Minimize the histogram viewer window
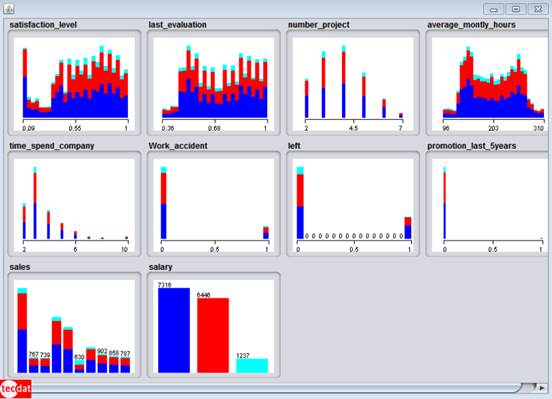Screen dimensions: 552x399 point(494,9)
